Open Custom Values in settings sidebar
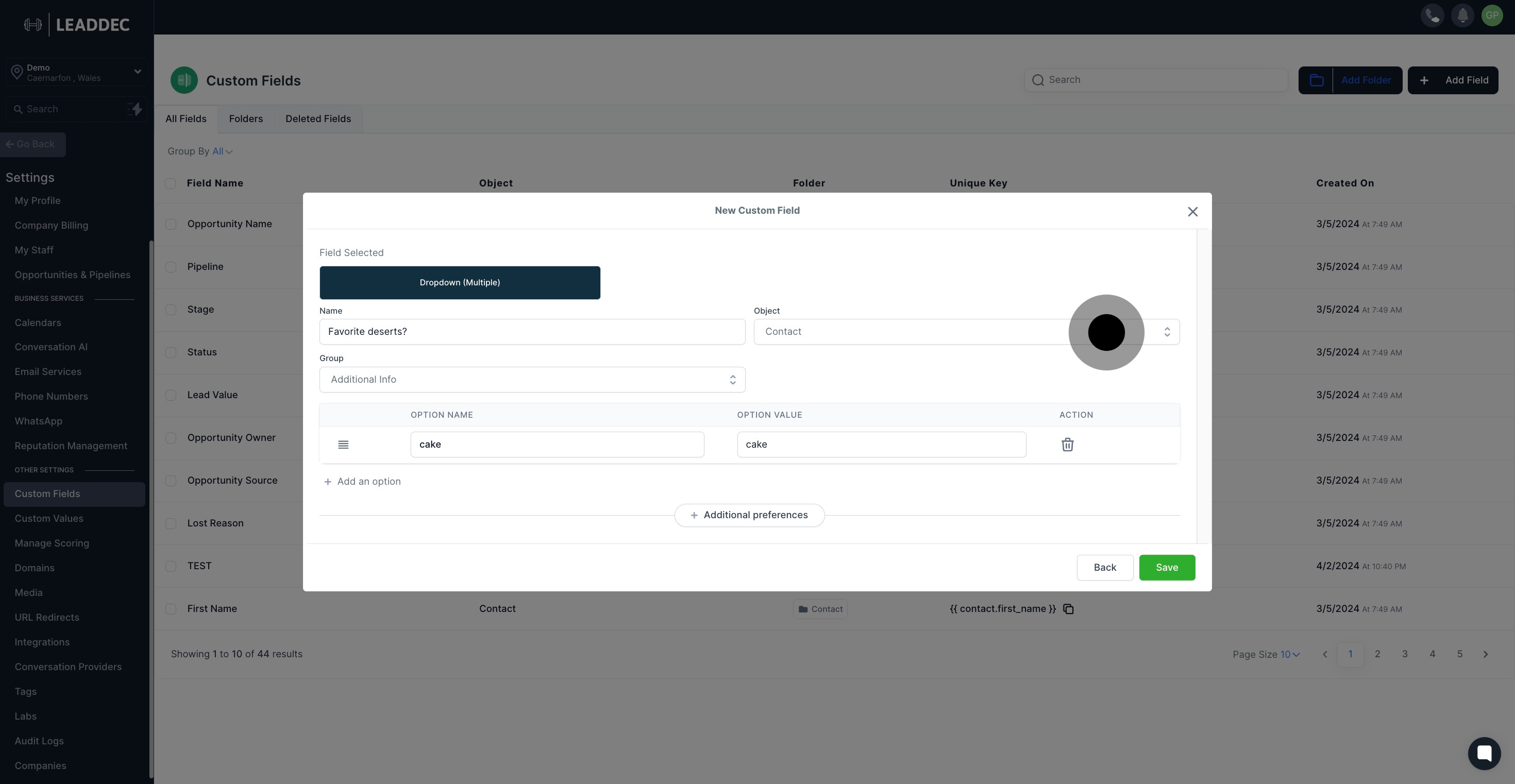The height and width of the screenshot is (784, 1515). pyautogui.click(x=49, y=518)
